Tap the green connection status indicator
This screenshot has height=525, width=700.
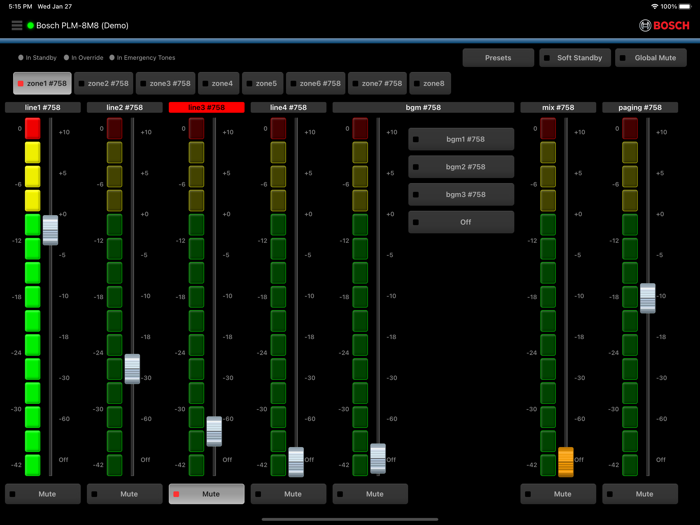pos(30,25)
